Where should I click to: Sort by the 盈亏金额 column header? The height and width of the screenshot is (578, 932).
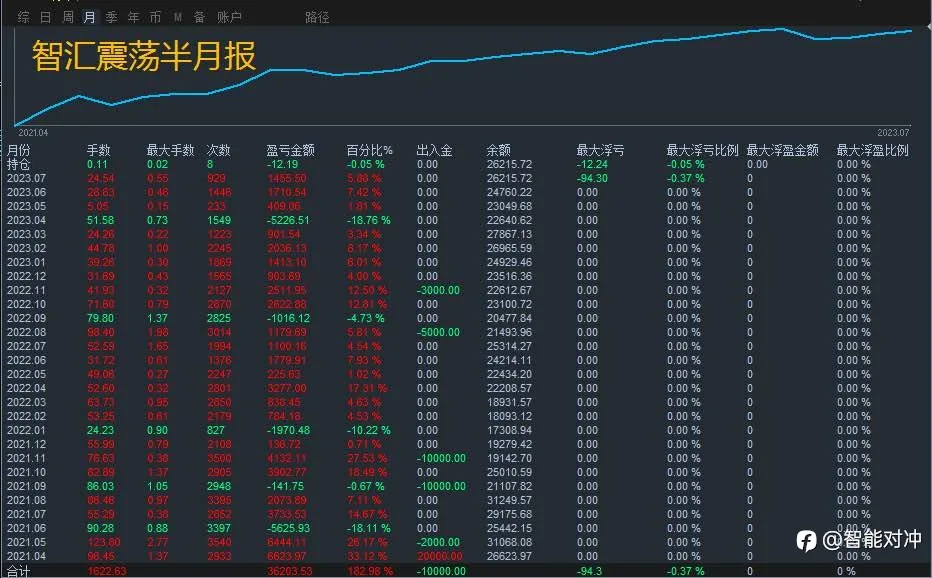click(x=290, y=150)
